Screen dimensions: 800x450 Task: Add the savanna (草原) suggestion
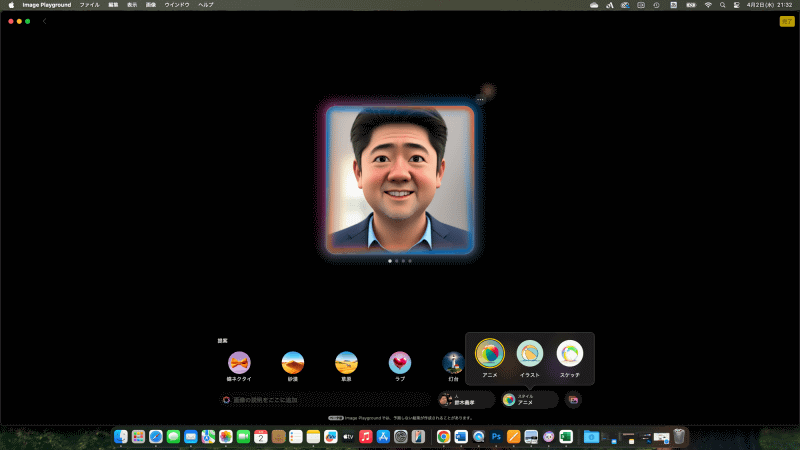point(347,362)
